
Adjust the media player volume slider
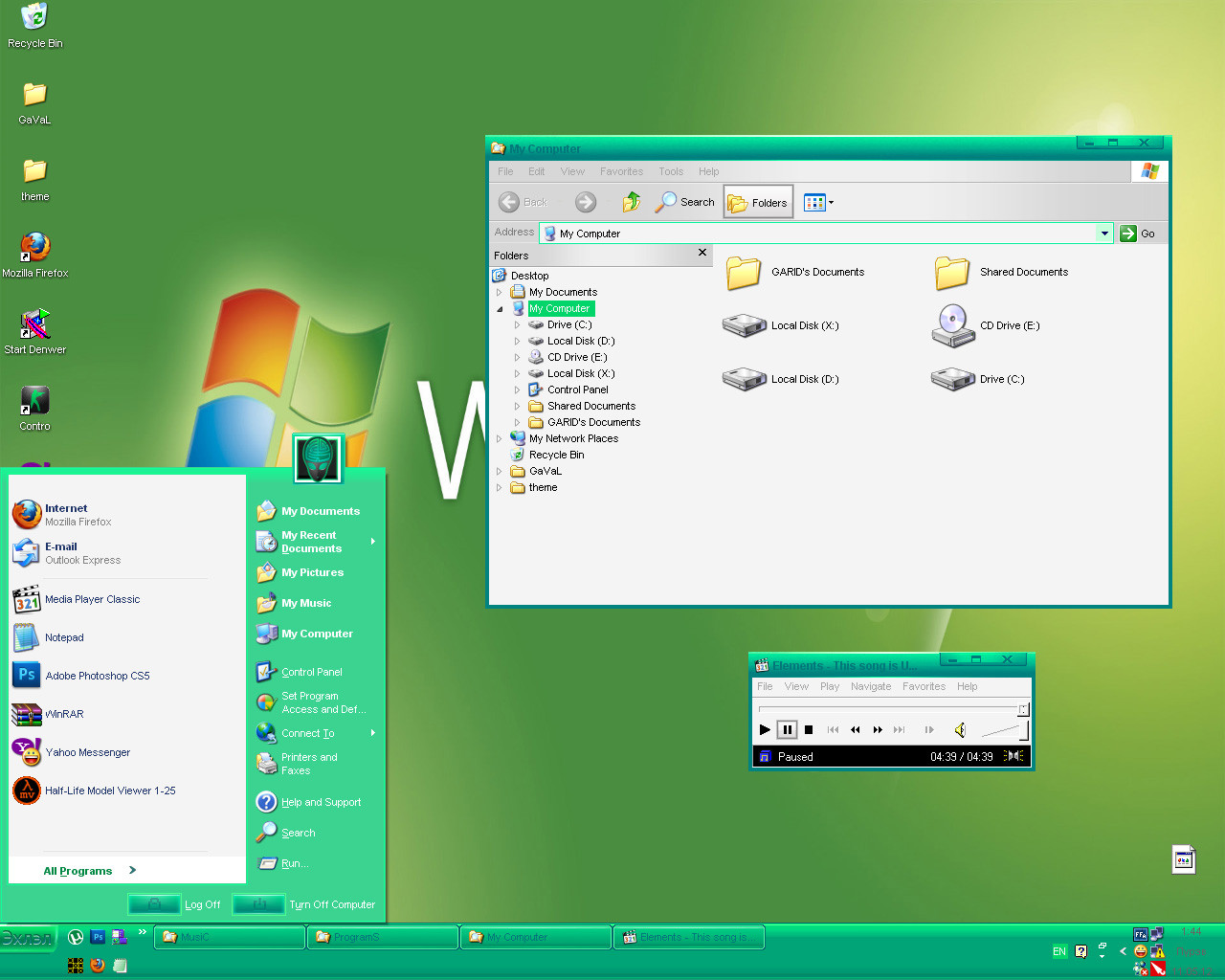[x=1005, y=731]
